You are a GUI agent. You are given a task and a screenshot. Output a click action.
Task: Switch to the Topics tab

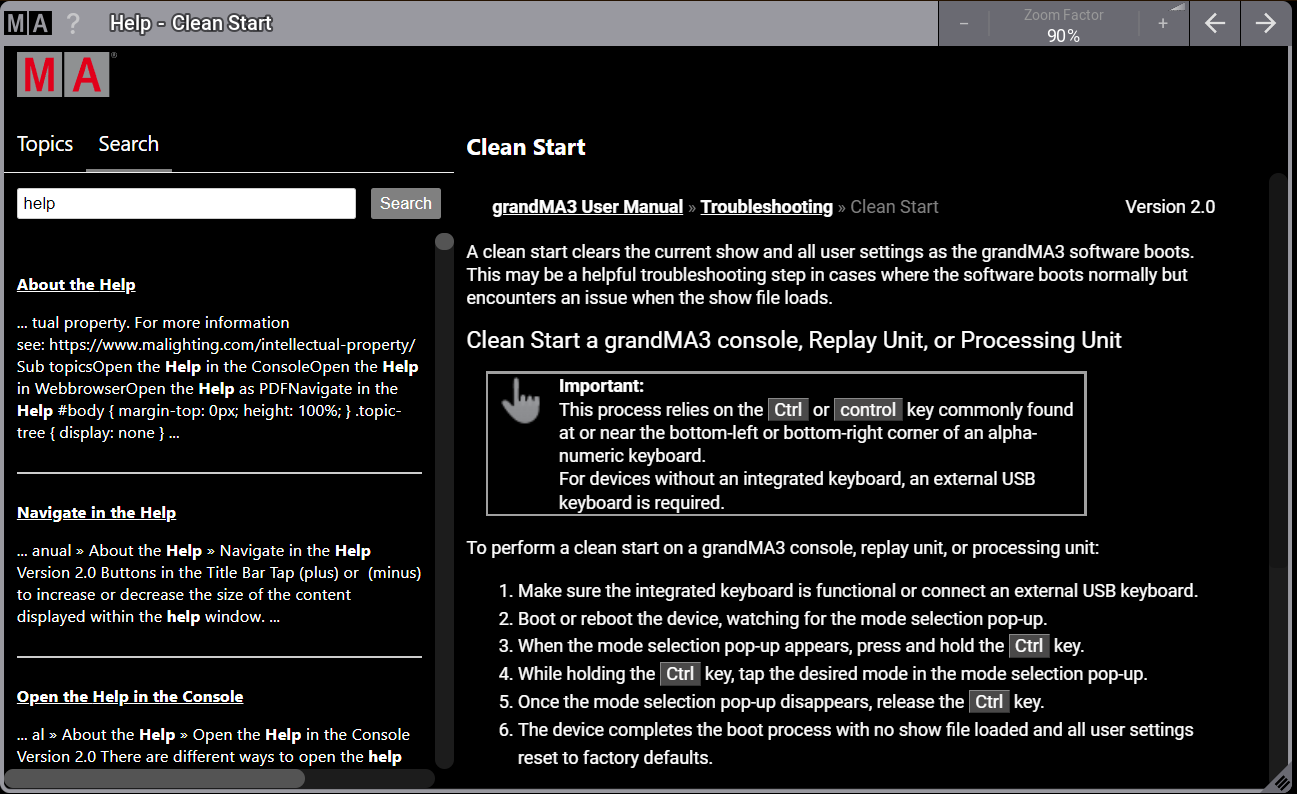45,144
